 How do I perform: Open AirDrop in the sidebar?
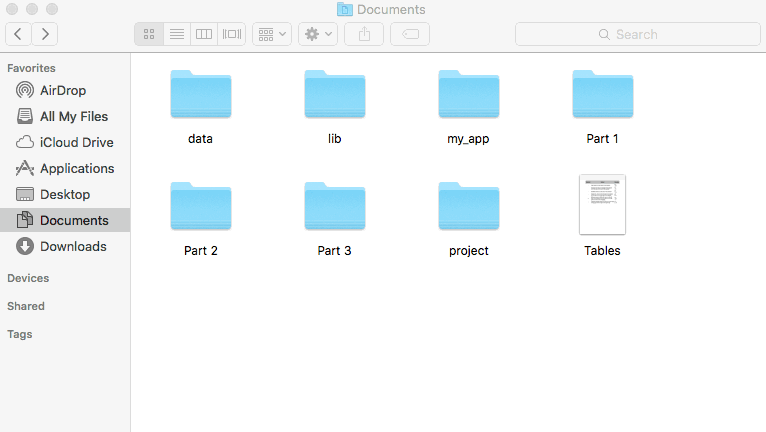65,90
